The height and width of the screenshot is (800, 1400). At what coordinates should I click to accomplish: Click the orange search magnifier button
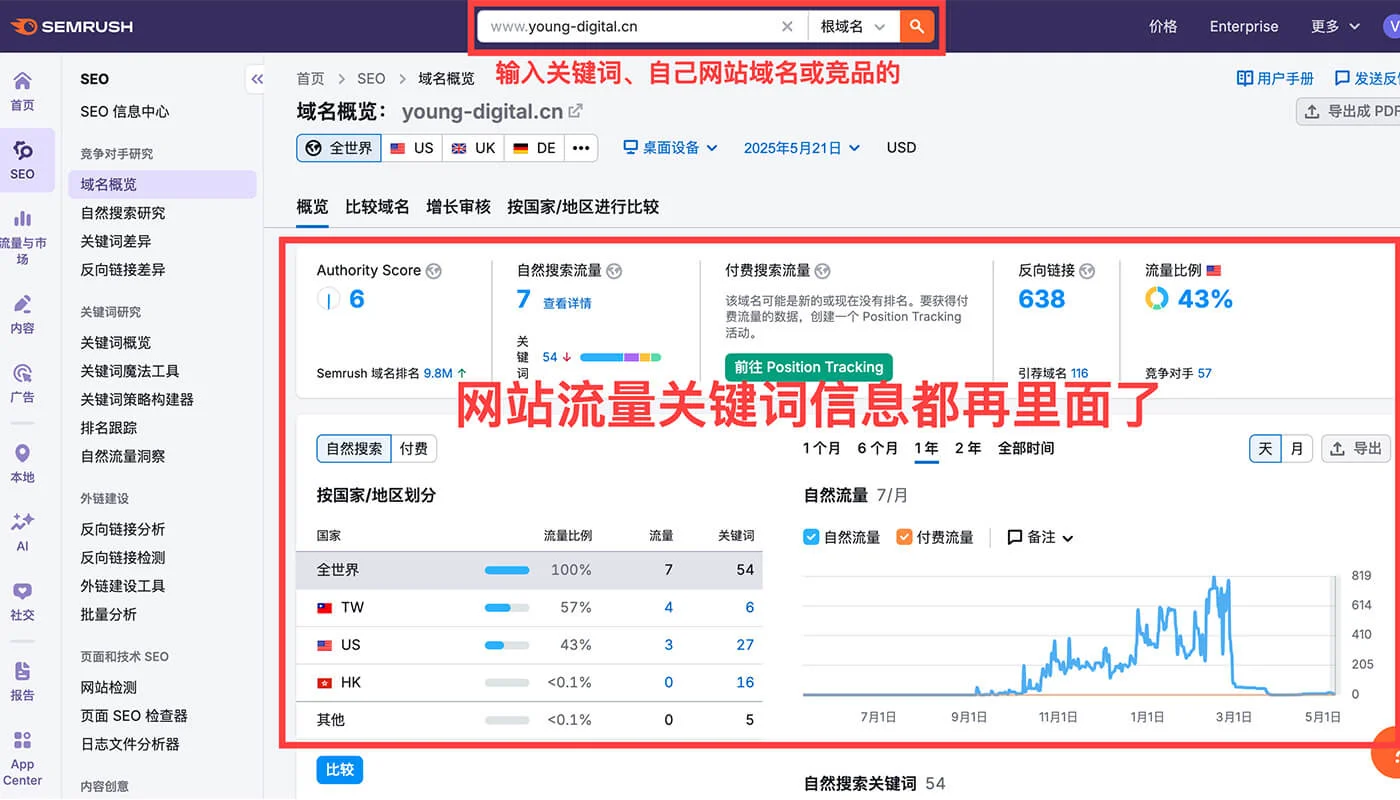pyautogui.click(x=916, y=26)
